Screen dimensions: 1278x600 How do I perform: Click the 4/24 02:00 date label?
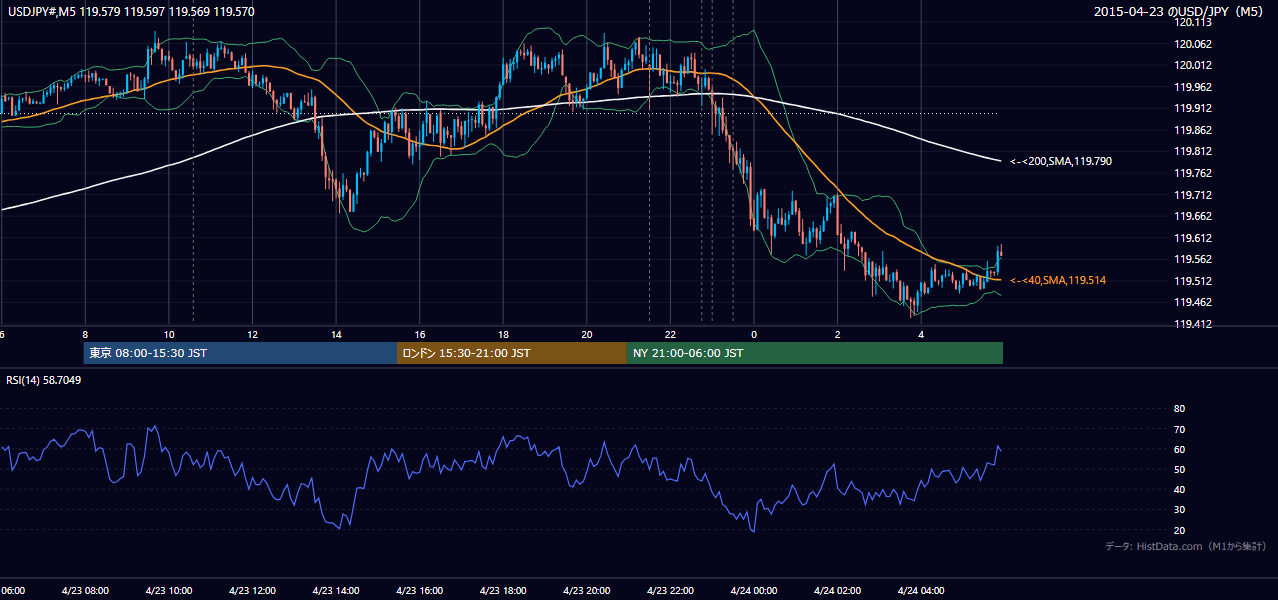837,590
